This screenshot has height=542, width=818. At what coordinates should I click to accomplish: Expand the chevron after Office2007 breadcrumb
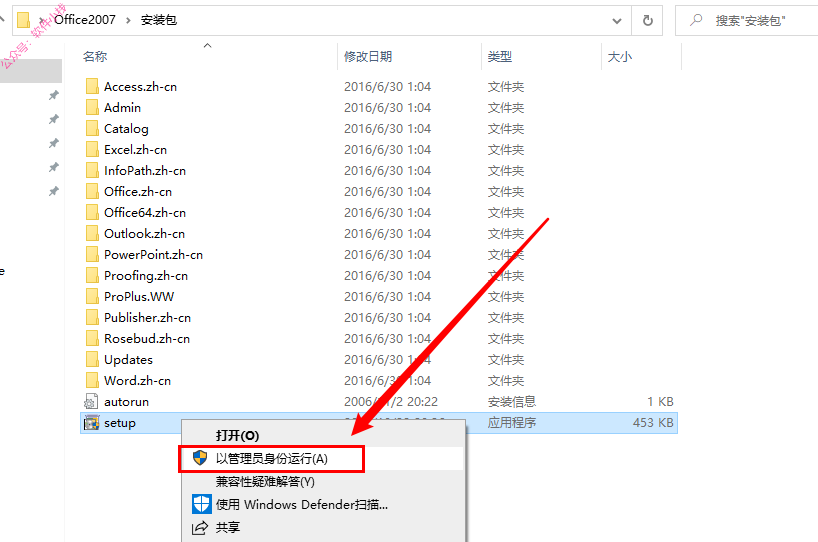[x=128, y=20]
